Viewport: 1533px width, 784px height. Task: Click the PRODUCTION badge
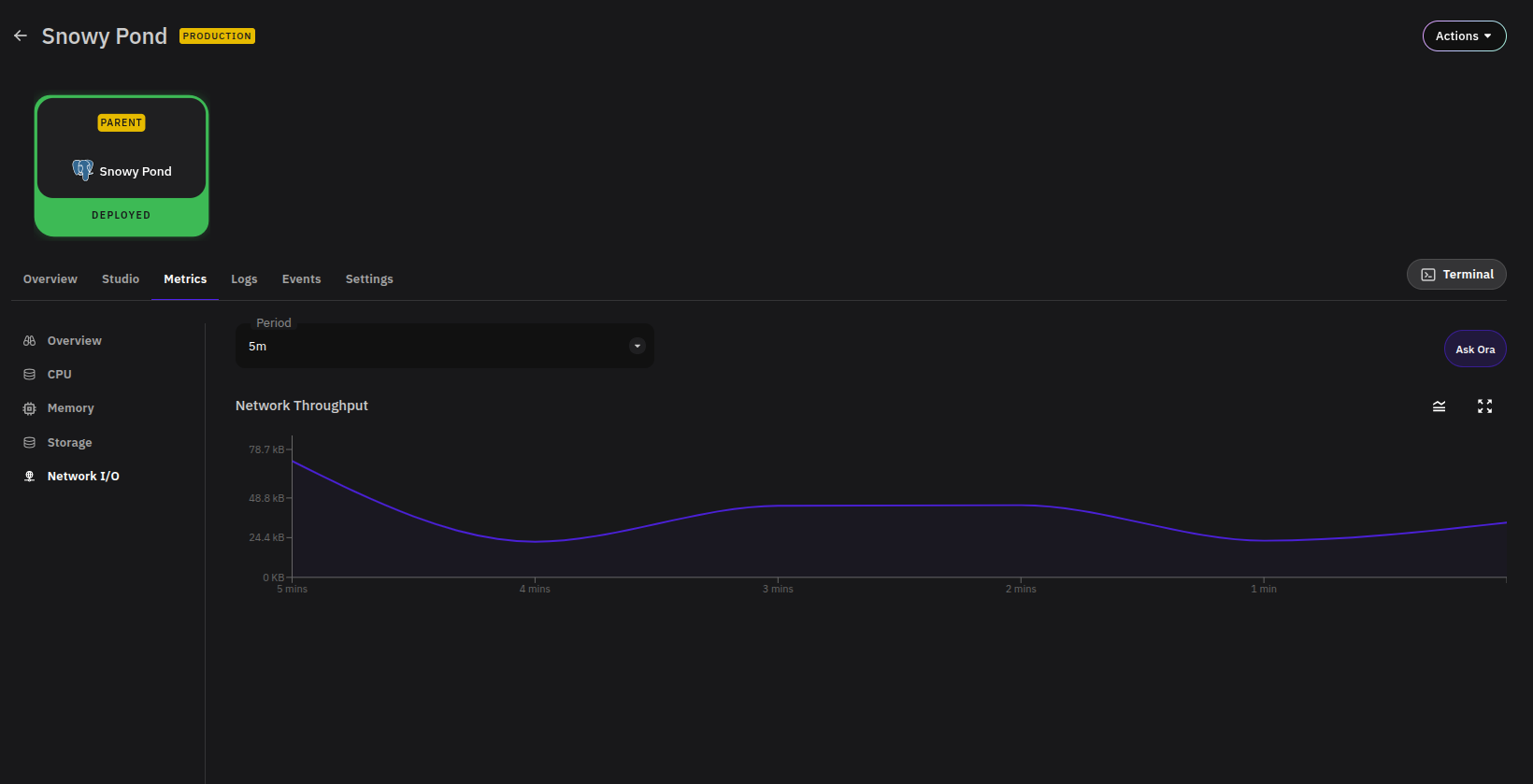(217, 36)
